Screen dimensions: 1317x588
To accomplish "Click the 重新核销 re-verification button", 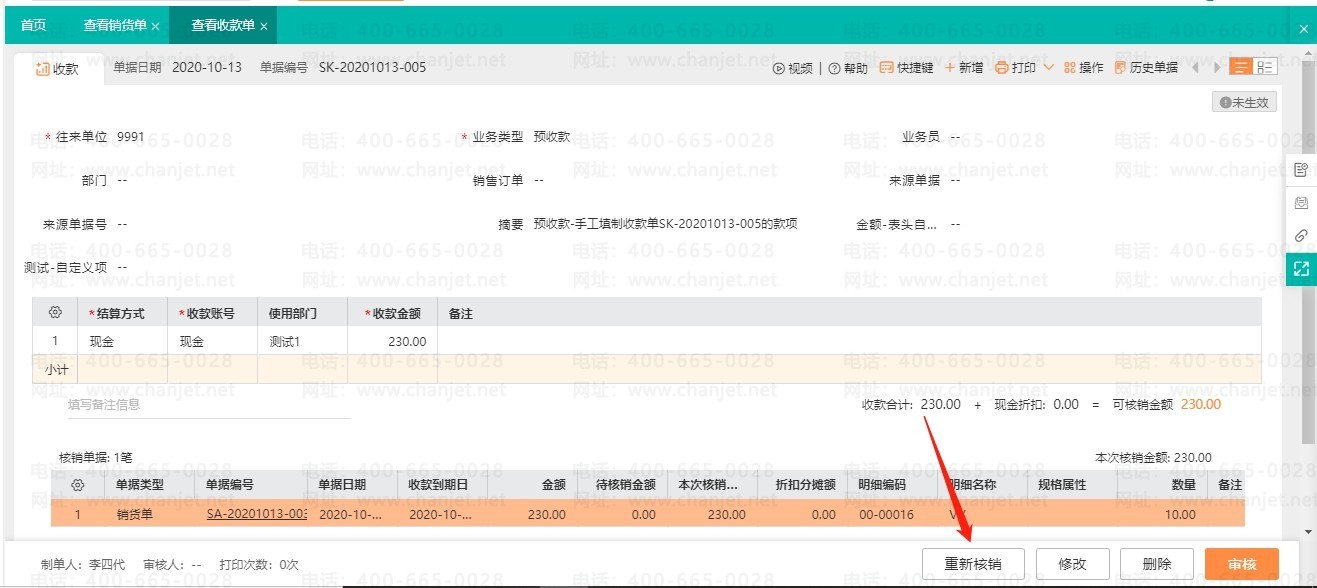I will click(x=972, y=563).
